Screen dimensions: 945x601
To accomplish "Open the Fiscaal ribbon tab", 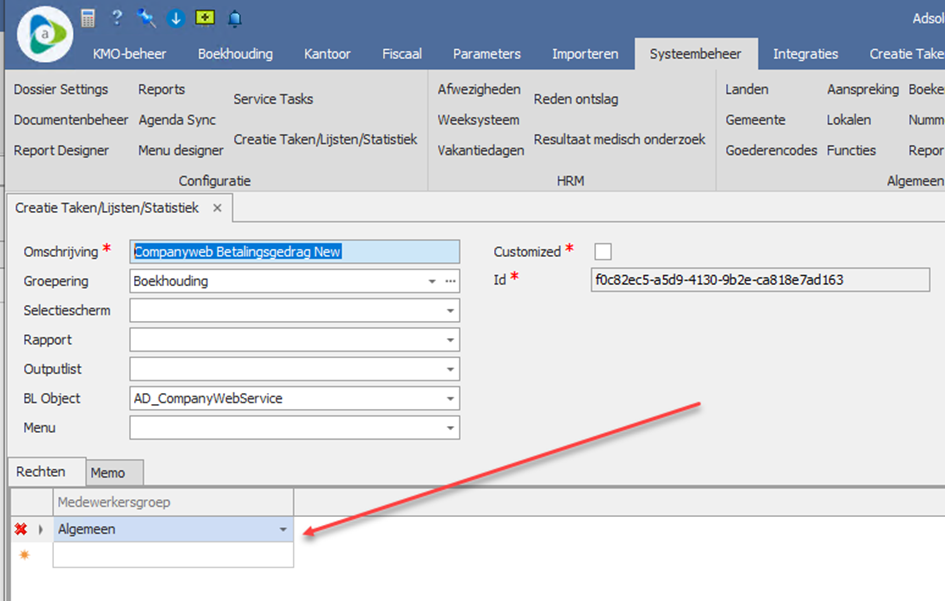I will coord(402,54).
